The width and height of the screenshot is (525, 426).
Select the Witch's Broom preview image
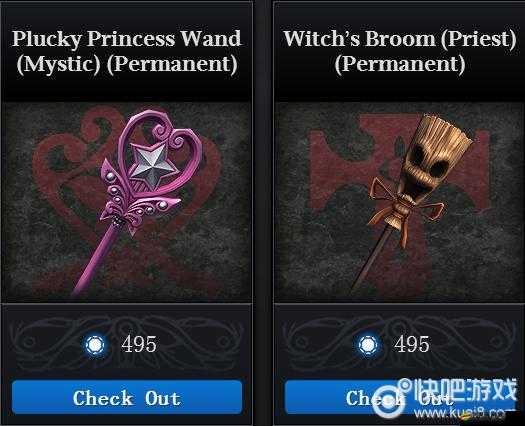pyautogui.click(x=399, y=202)
